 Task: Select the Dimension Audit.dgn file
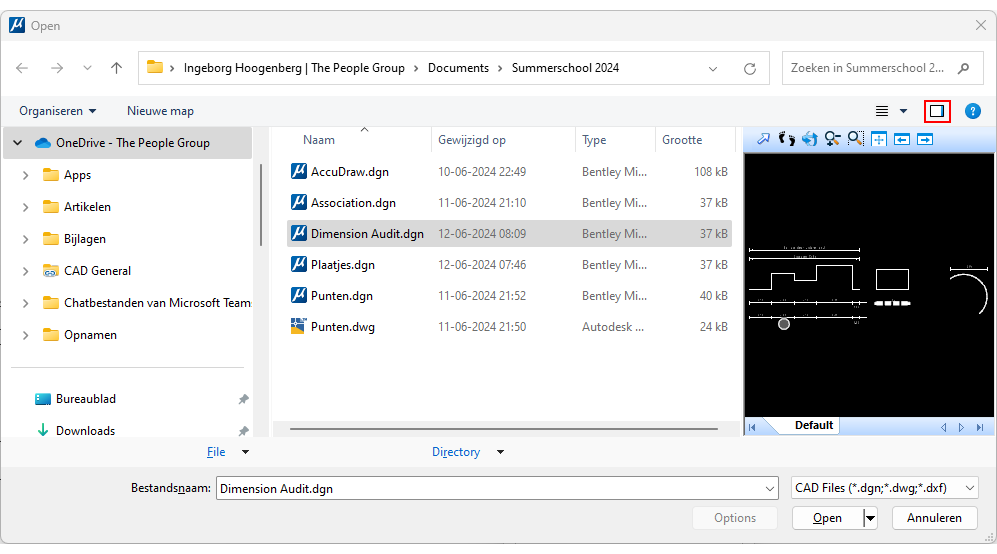coord(509,234)
